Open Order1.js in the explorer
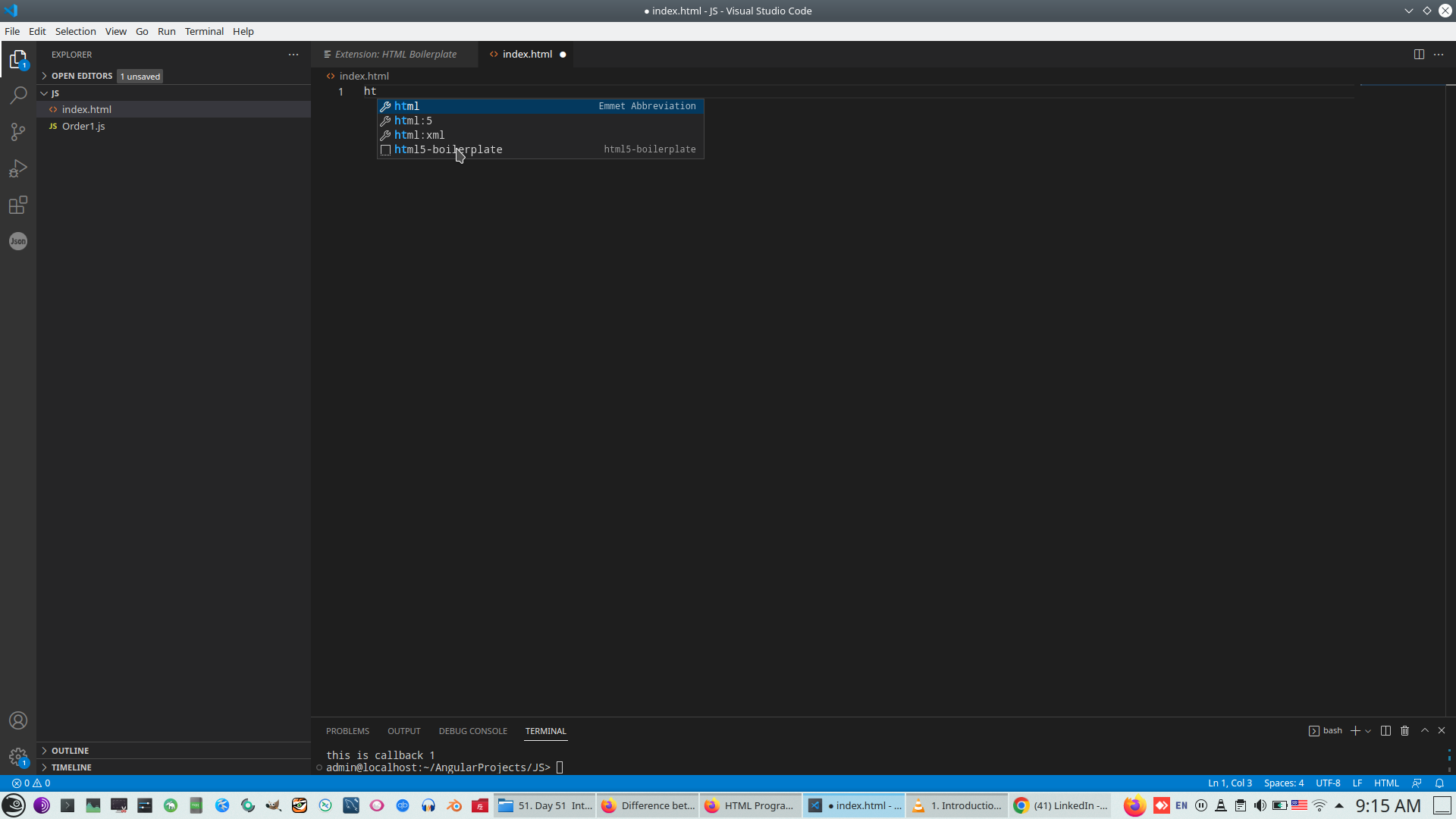 pos(83,126)
